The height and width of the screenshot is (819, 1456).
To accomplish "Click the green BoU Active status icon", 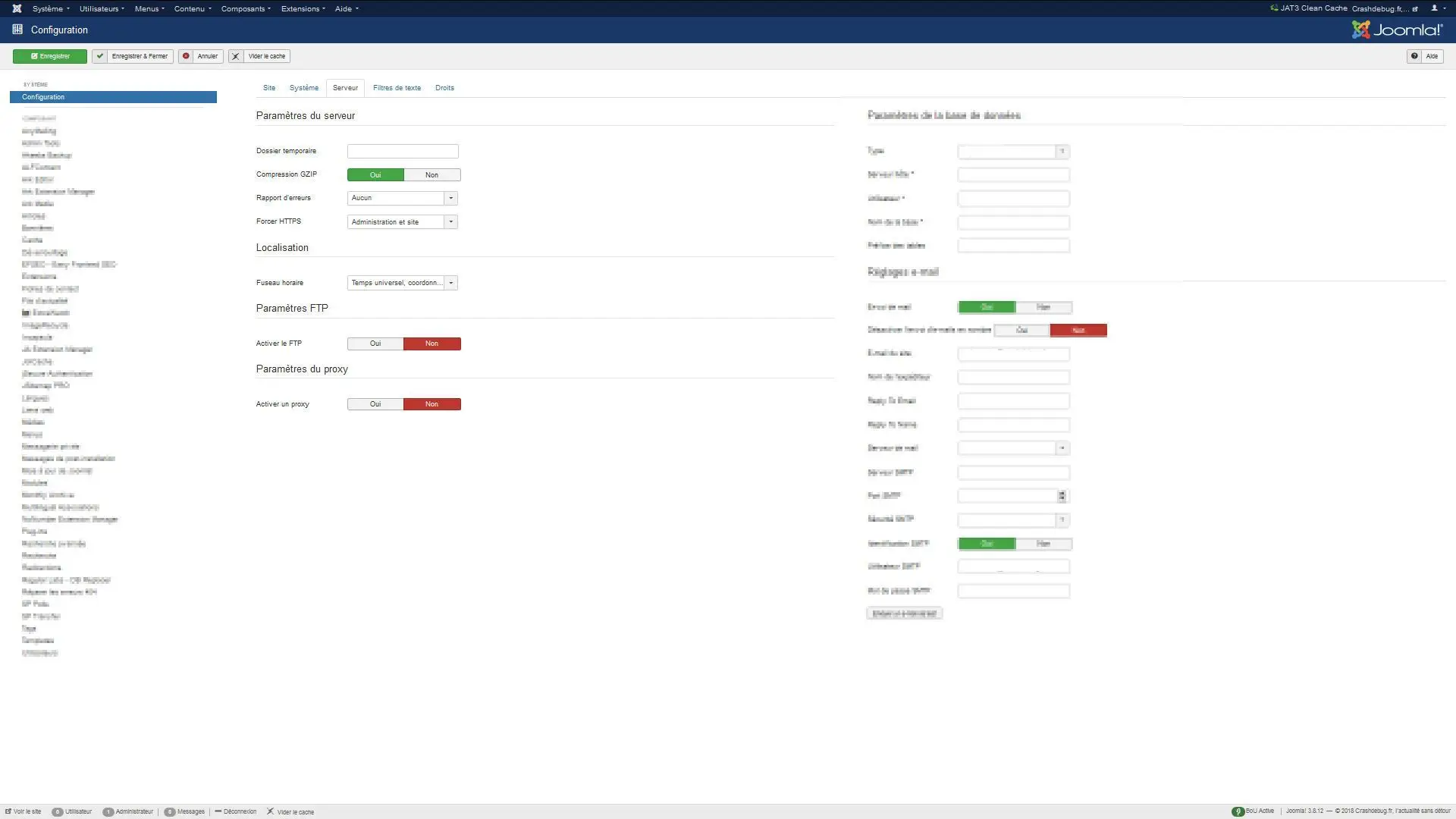I will pyautogui.click(x=1238, y=811).
